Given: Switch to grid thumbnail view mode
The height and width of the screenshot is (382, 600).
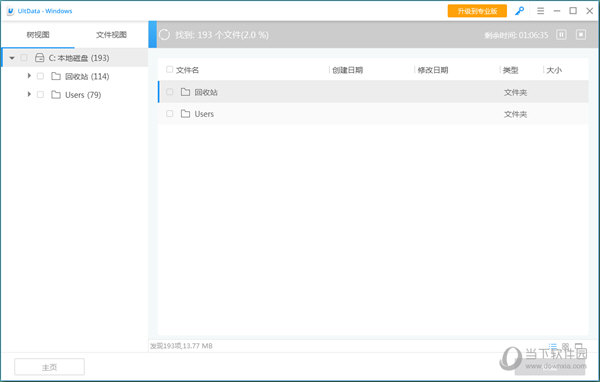Looking at the screenshot, I should [566, 346].
